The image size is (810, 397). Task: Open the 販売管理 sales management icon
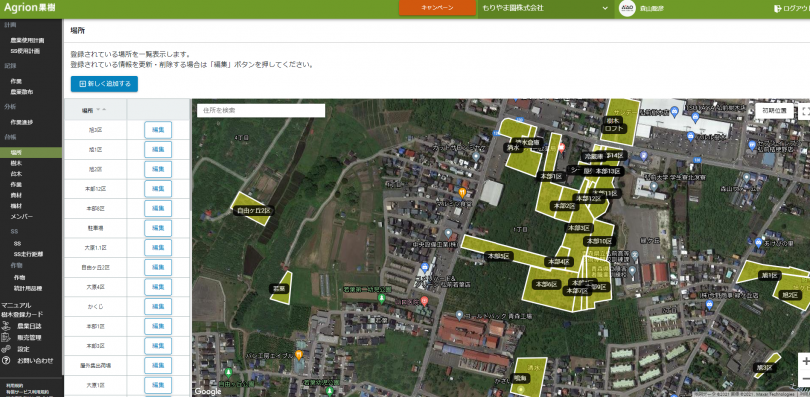(6, 338)
